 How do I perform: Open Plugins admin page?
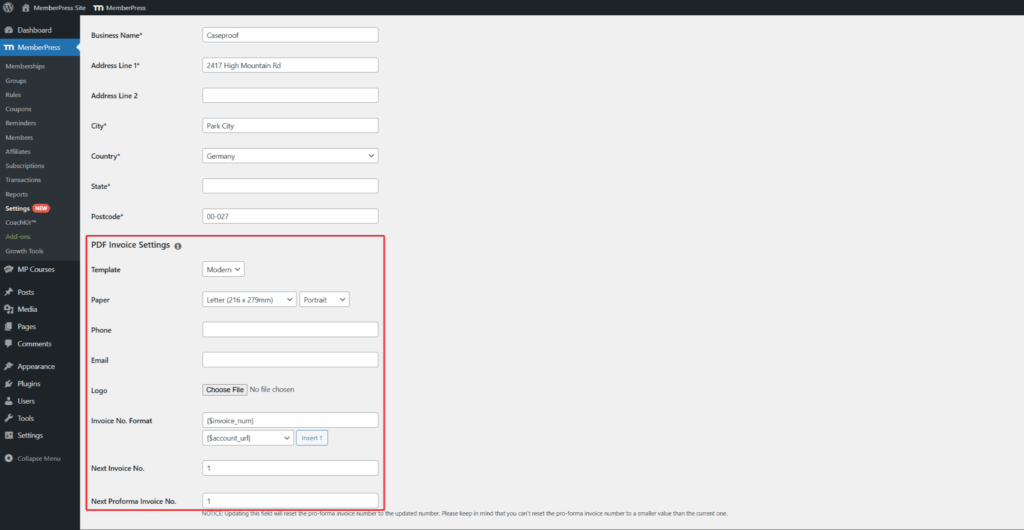click(x=28, y=383)
